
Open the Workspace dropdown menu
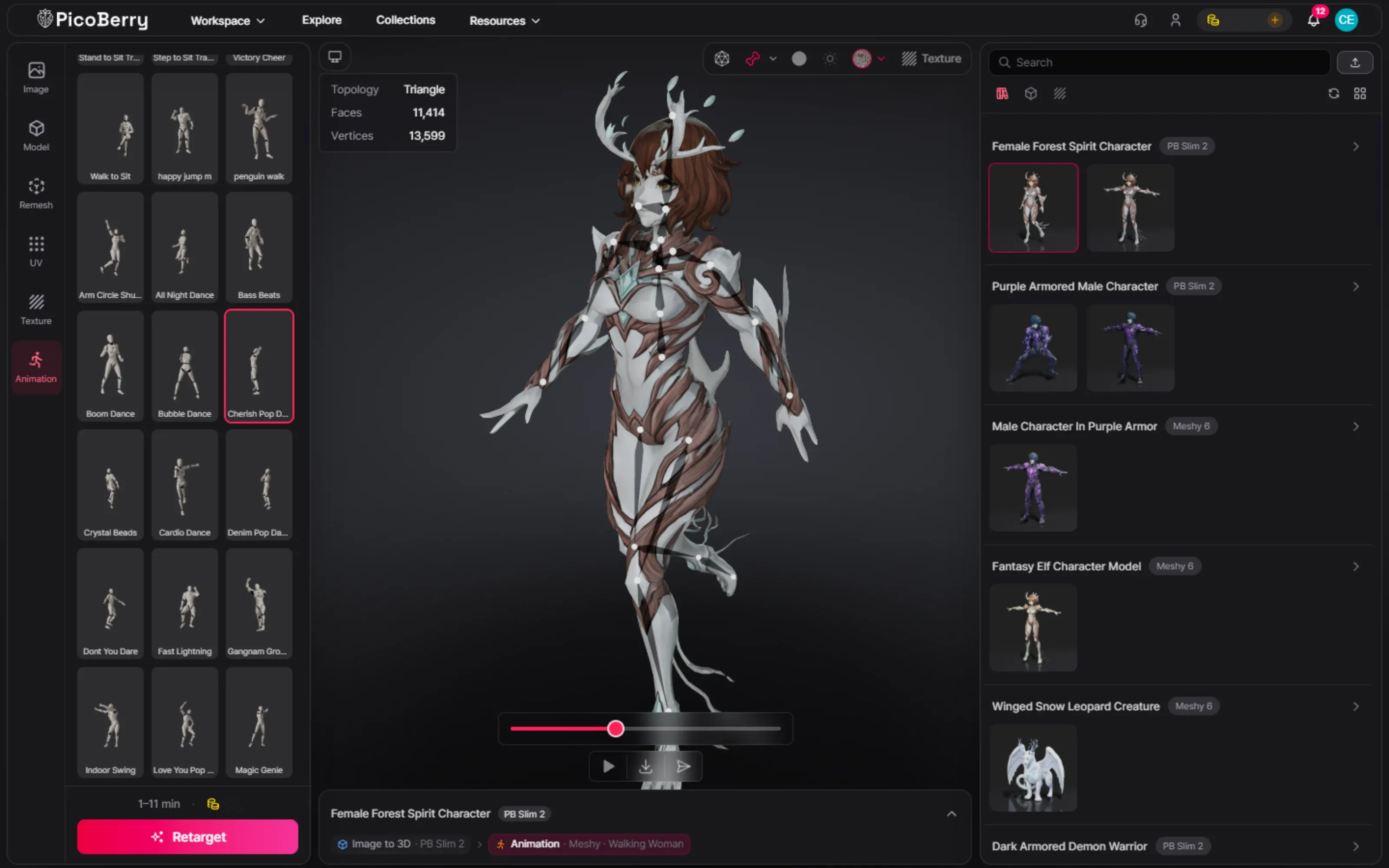coord(228,21)
